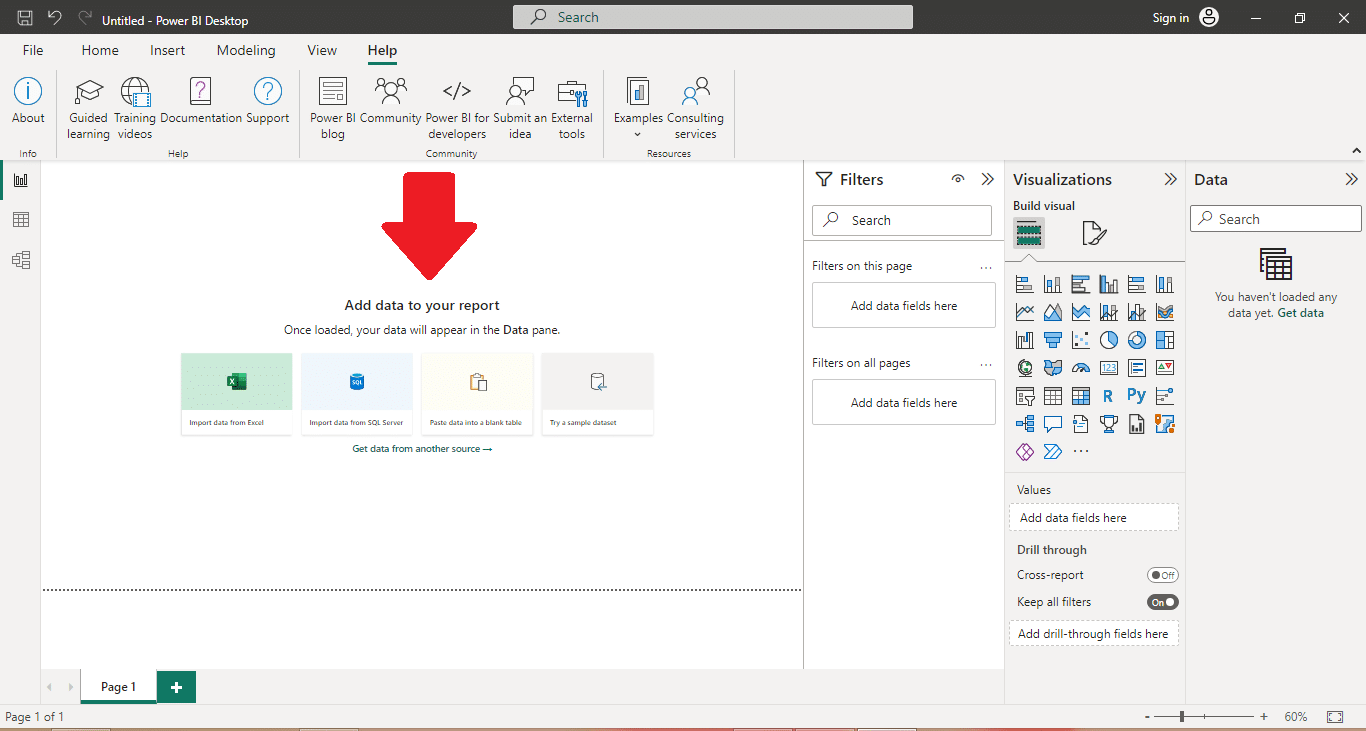This screenshot has width=1366, height=731.
Task: Select the Python visual
Action: pyautogui.click(x=1136, y=396)
